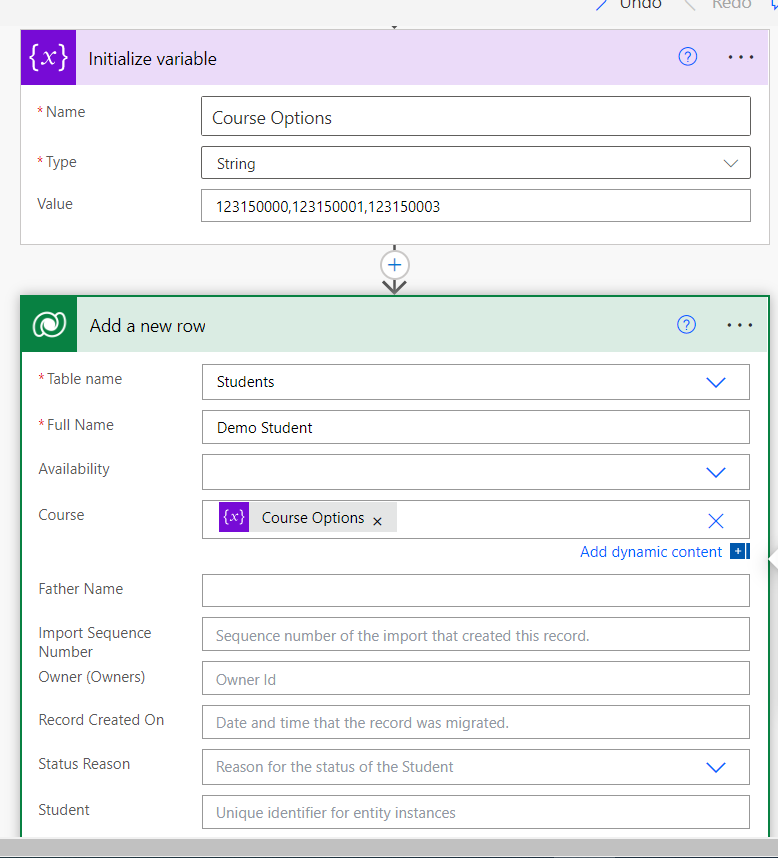Expand the Status Reason dropdown

(x=716, y=767)
